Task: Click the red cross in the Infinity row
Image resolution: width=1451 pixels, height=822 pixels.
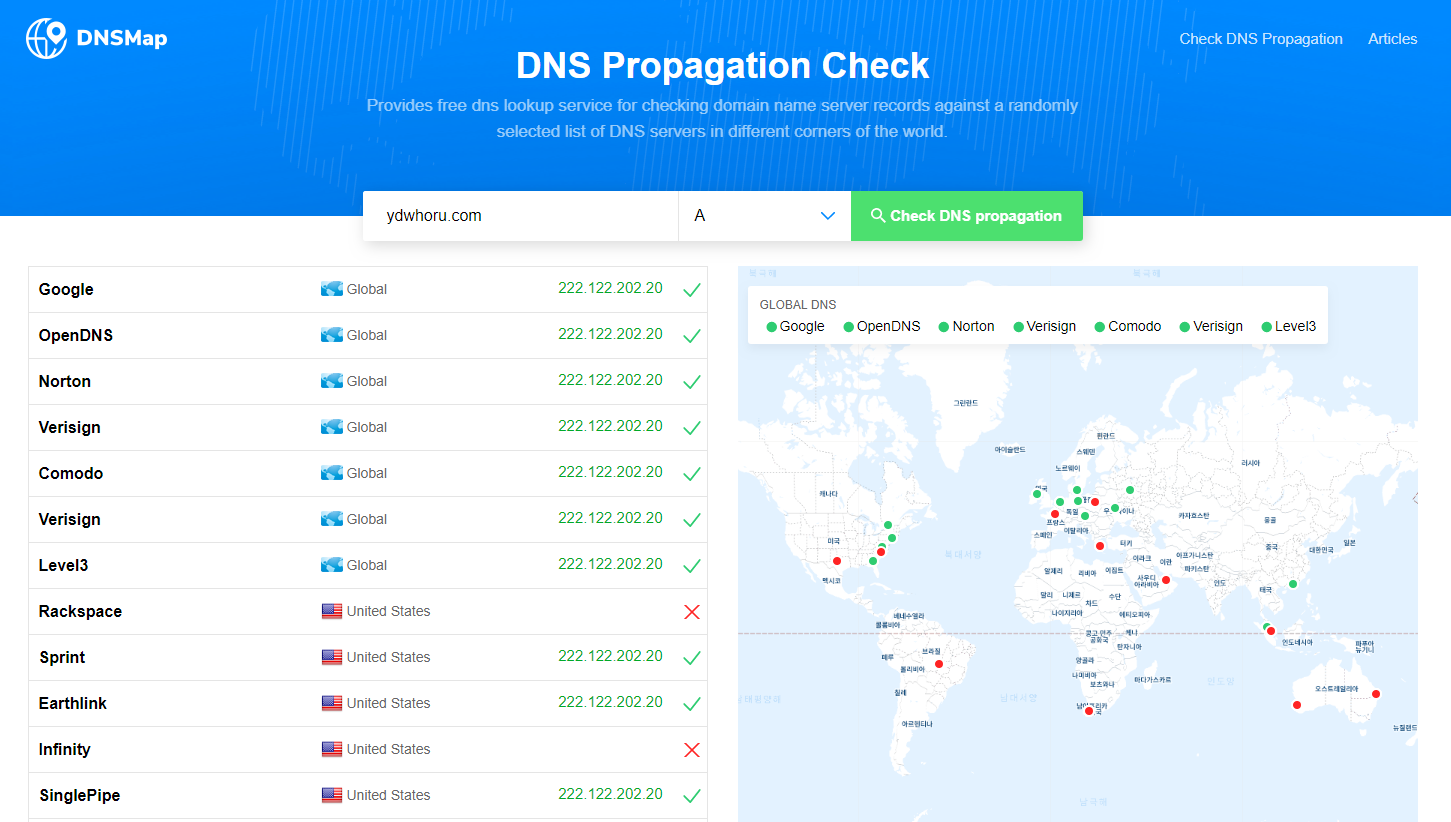Action: (x=691, y=749)
